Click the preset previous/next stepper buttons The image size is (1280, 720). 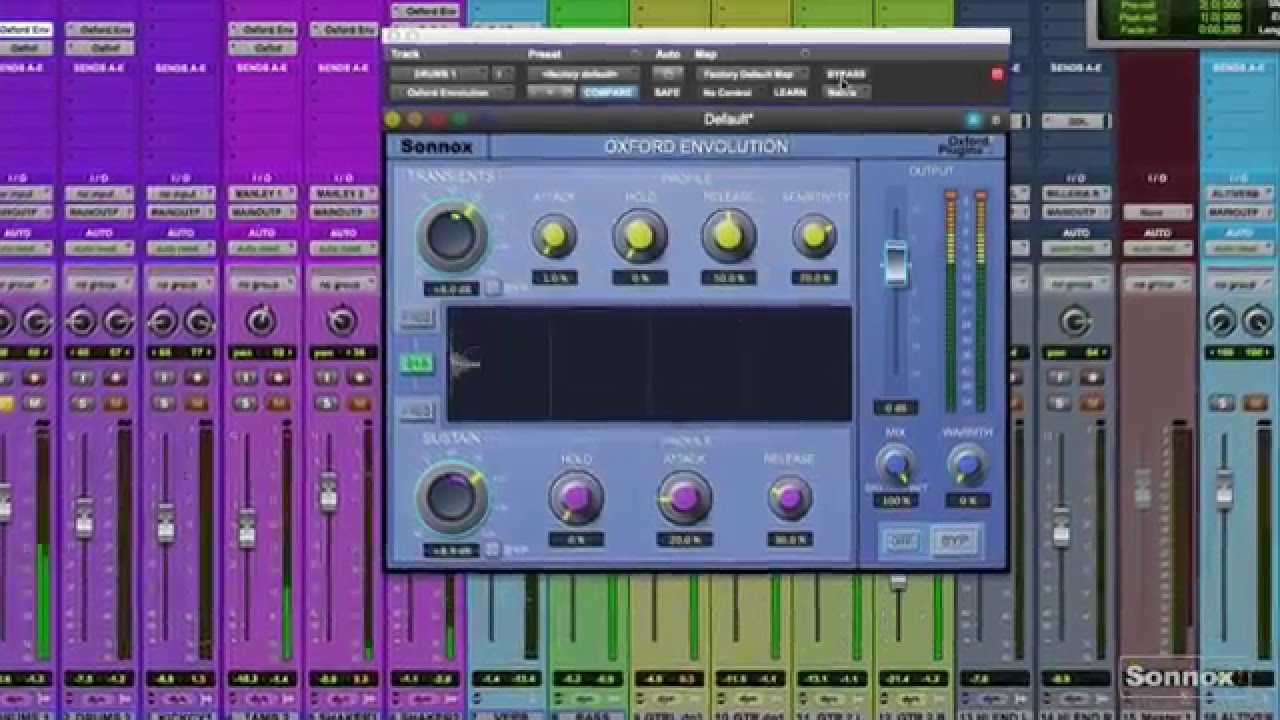pos(551,92)
